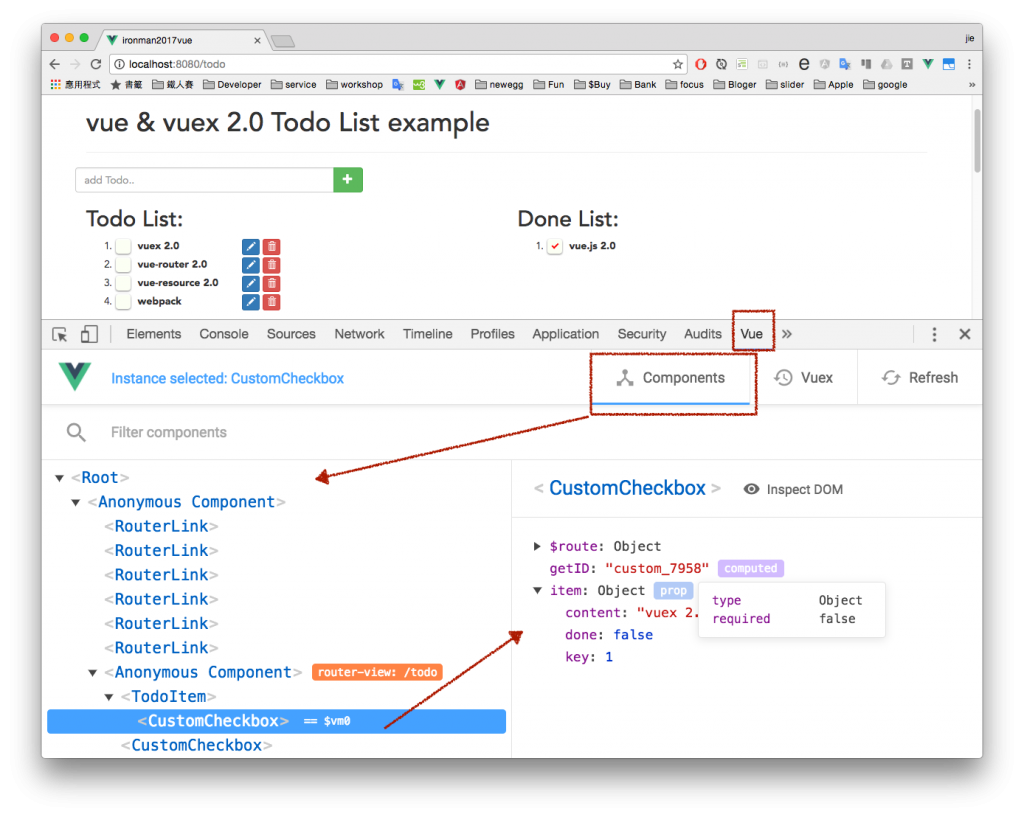Click the site info icon in address bar
This screenshot has width=1024, height=817.
[119, 64]
